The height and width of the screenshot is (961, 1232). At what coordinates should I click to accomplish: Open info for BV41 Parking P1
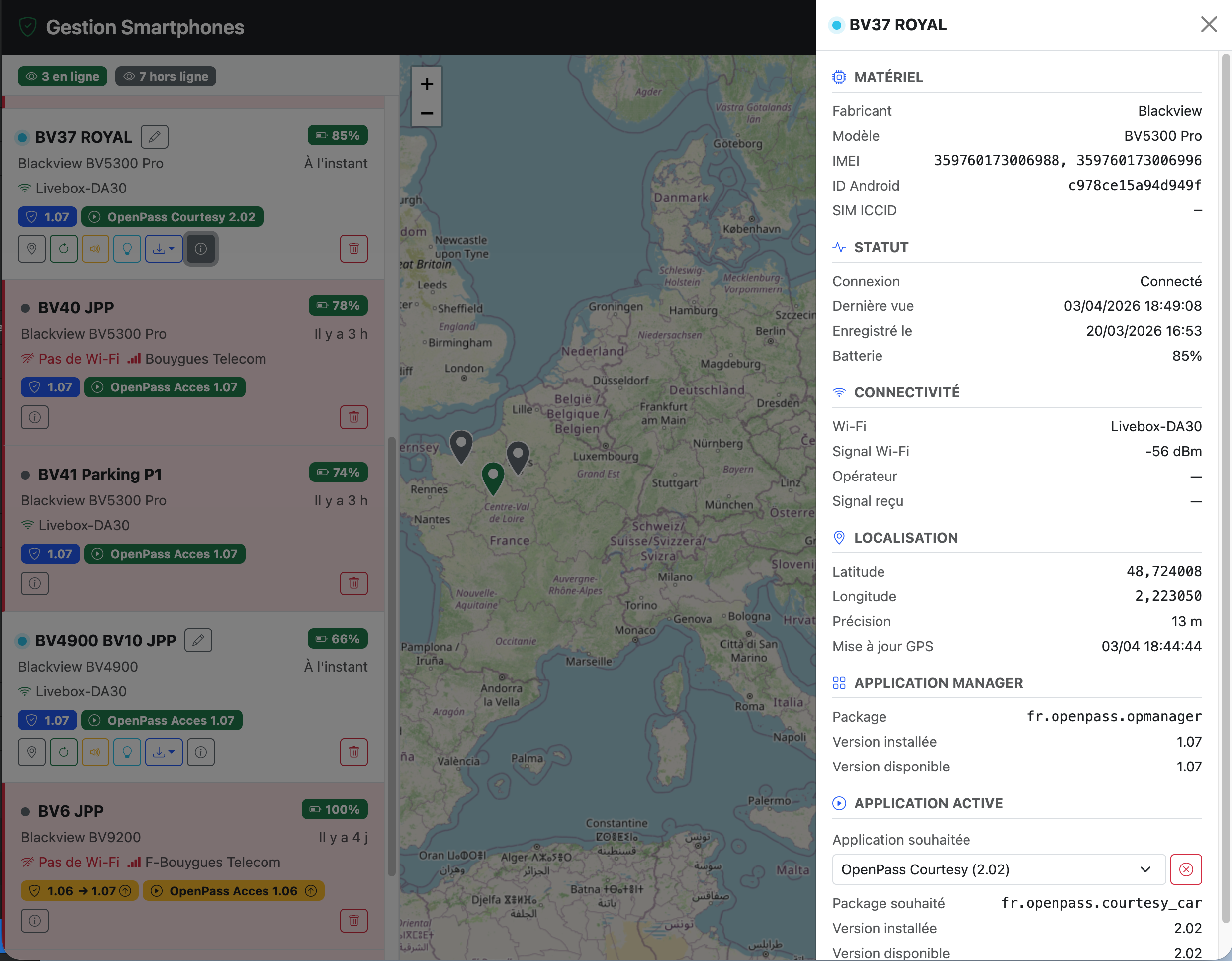[x=35, y=583]
